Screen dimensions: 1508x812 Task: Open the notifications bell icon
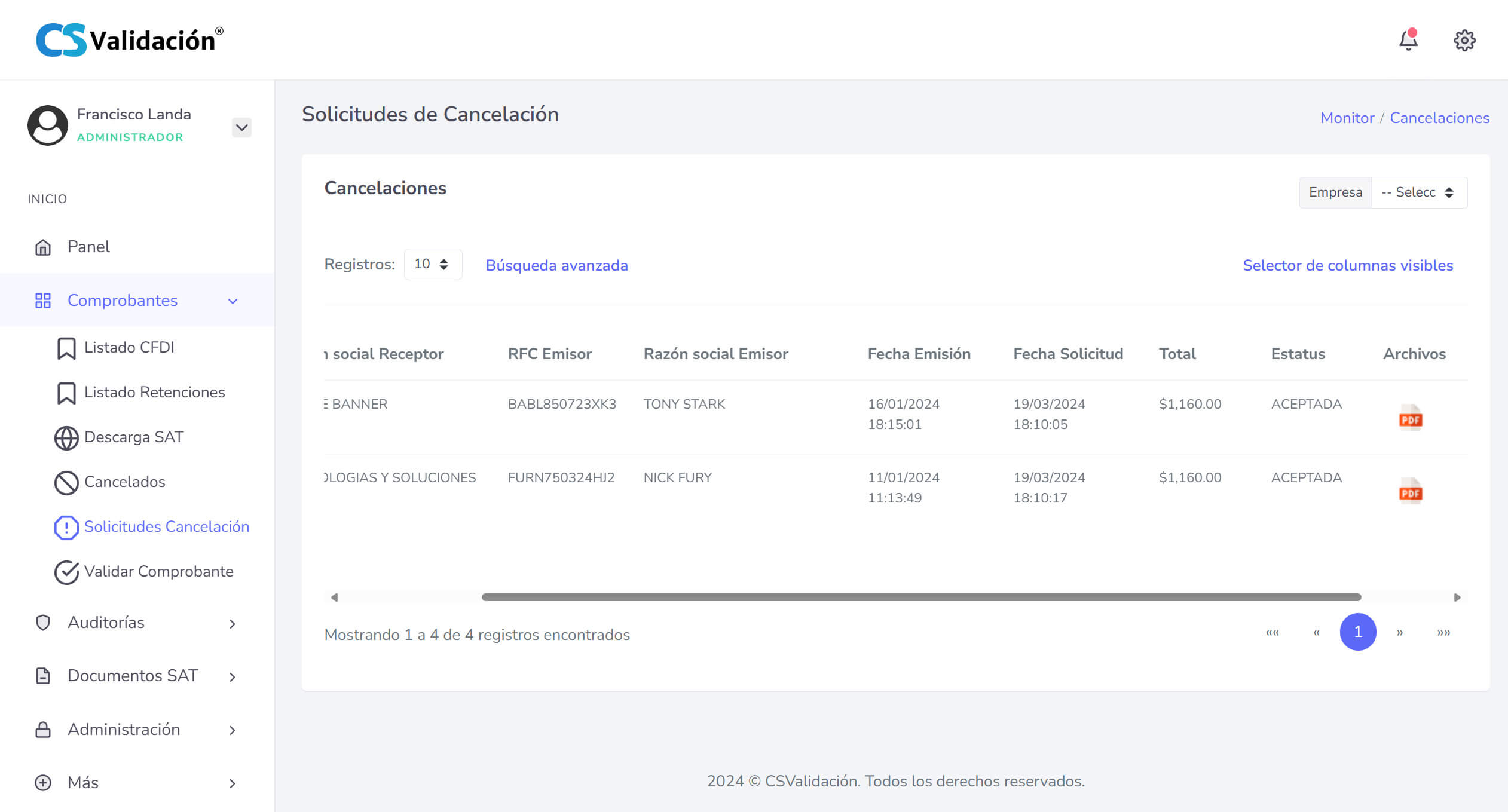point(1408,40)
